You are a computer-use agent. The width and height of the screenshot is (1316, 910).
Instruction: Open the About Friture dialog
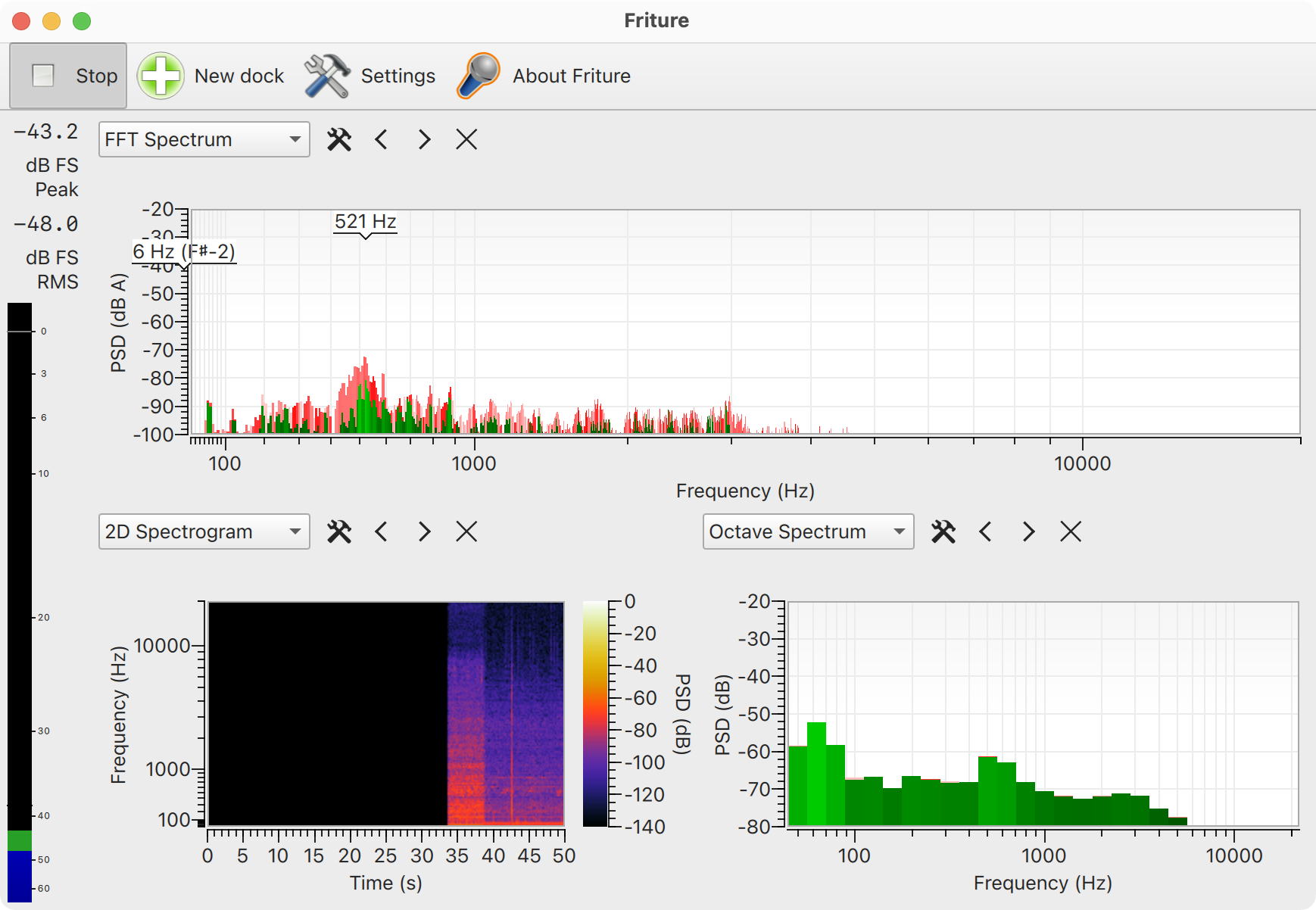[544, 76]
